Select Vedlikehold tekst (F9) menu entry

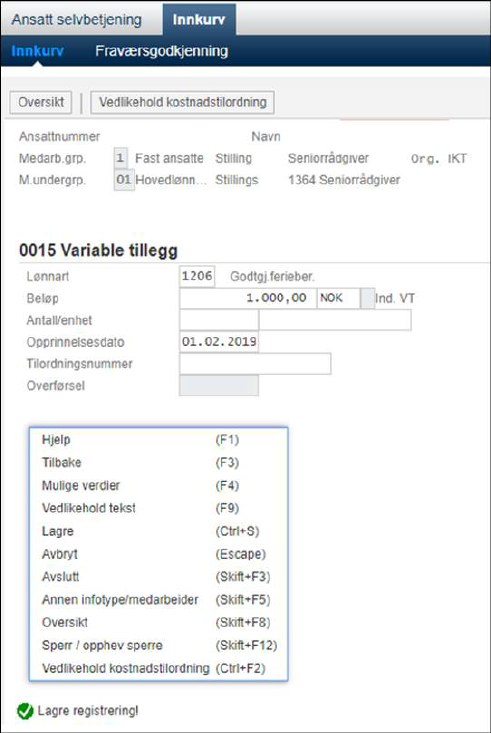click(x=159, y=508)
